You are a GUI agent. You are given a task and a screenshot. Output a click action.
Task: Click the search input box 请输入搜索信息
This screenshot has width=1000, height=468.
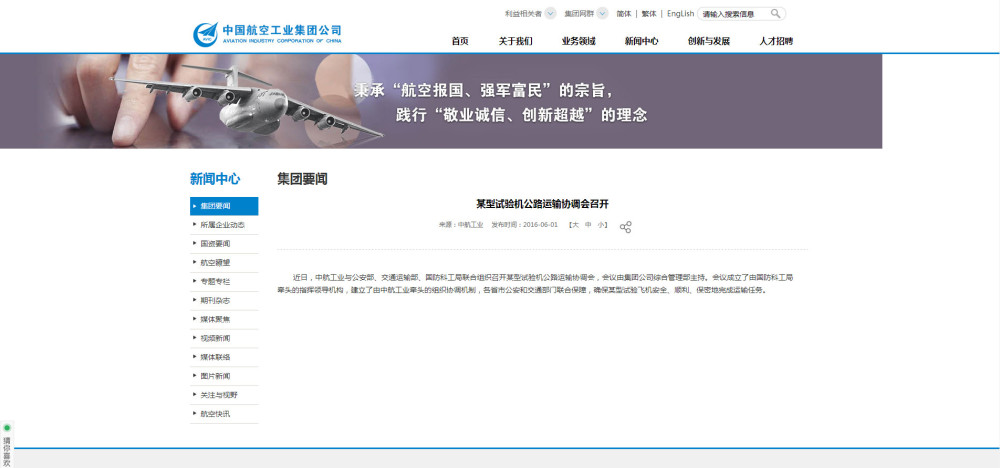point(733,14)
